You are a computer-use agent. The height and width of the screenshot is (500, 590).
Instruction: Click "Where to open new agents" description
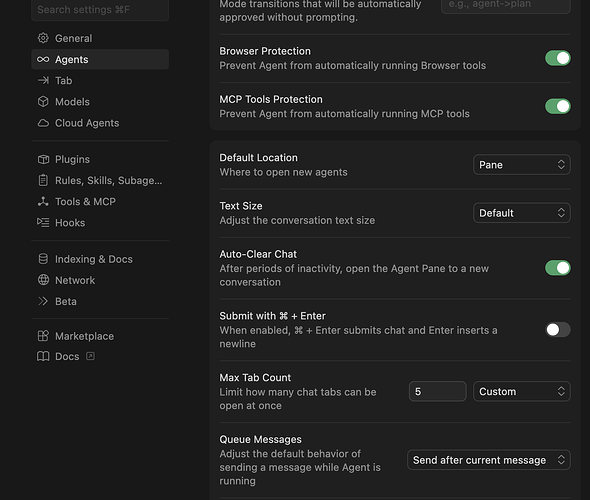click(x=283, y=172)
